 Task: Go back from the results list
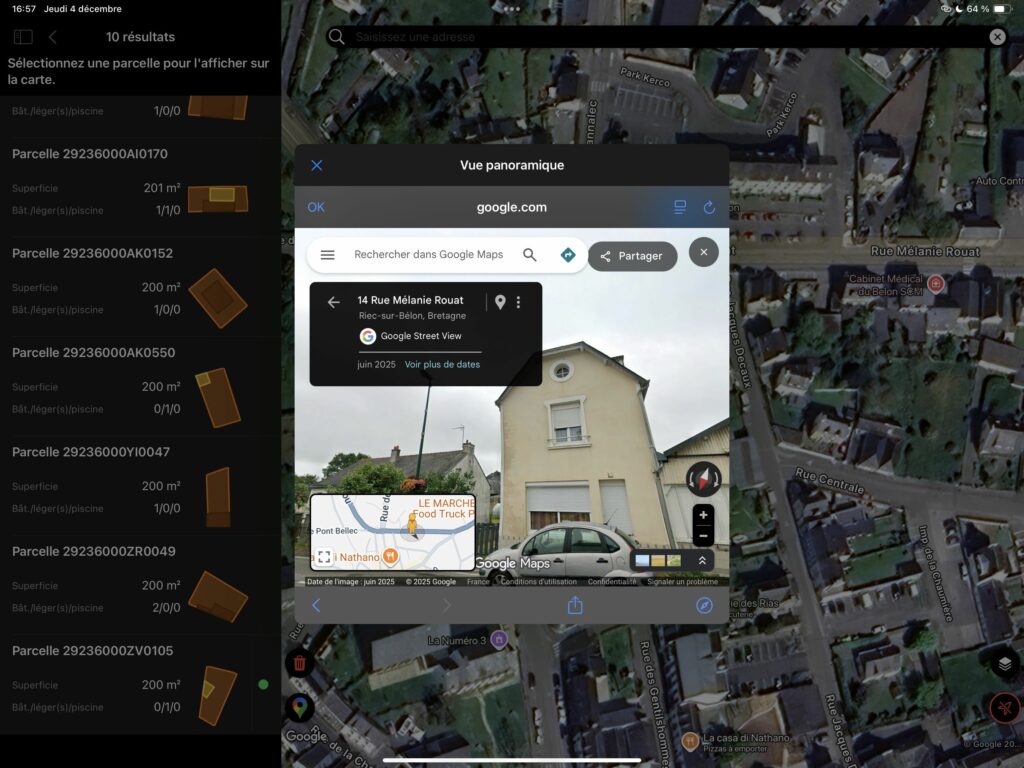[x=53, y=37]
